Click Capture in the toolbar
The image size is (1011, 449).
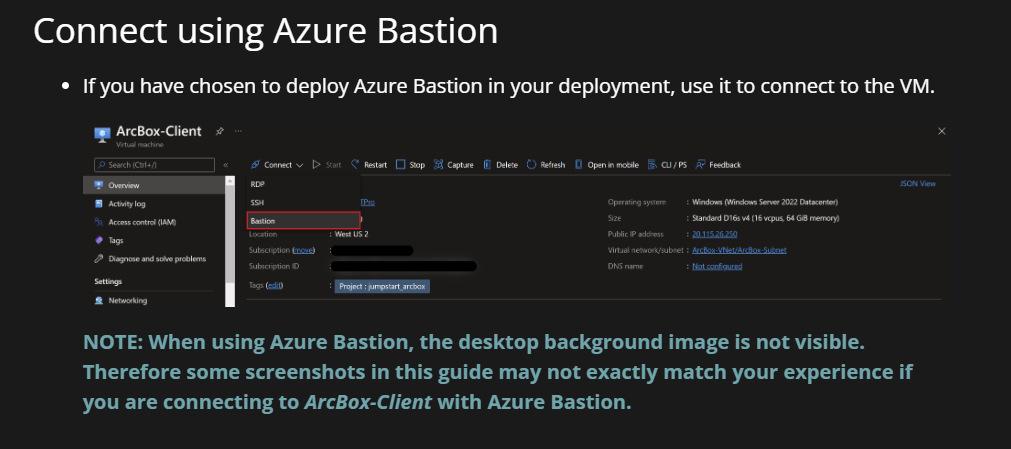point(454,165)
